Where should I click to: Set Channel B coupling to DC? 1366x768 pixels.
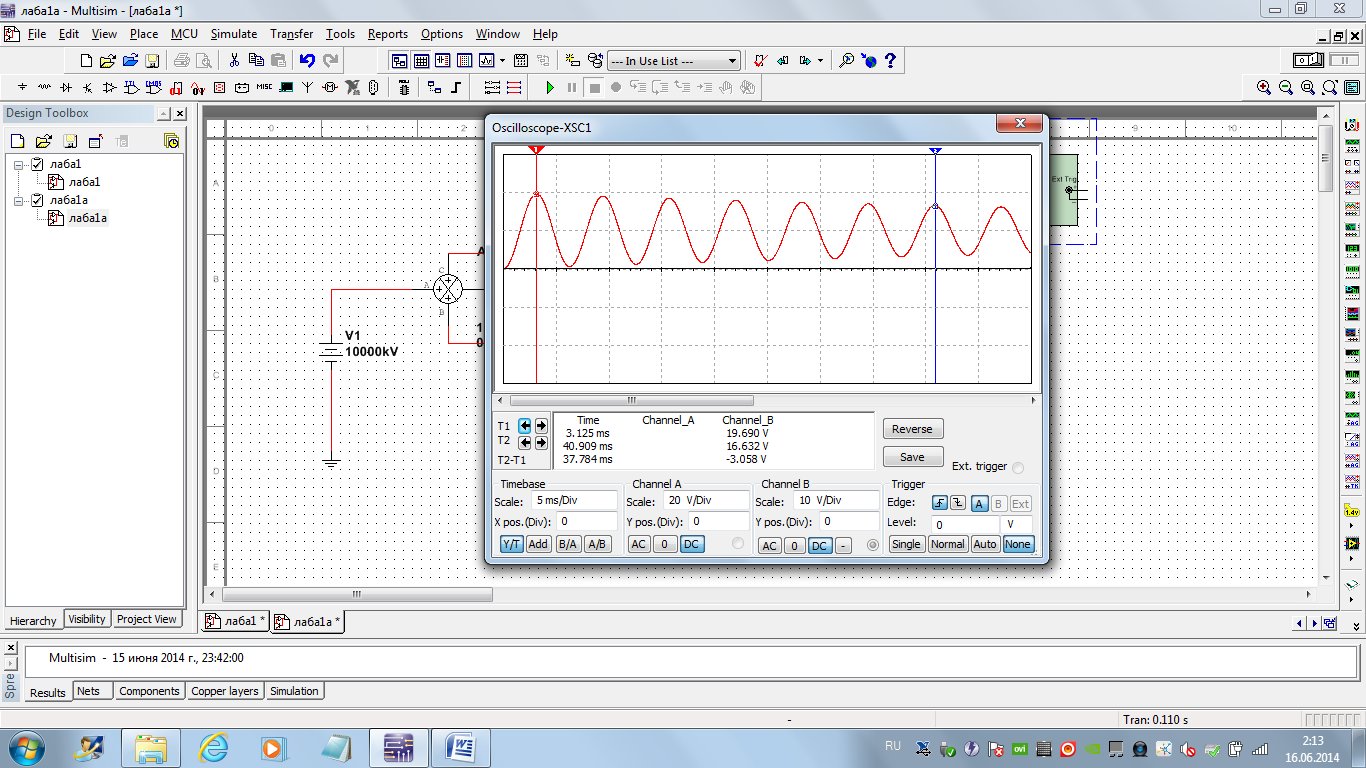(819, 545)
